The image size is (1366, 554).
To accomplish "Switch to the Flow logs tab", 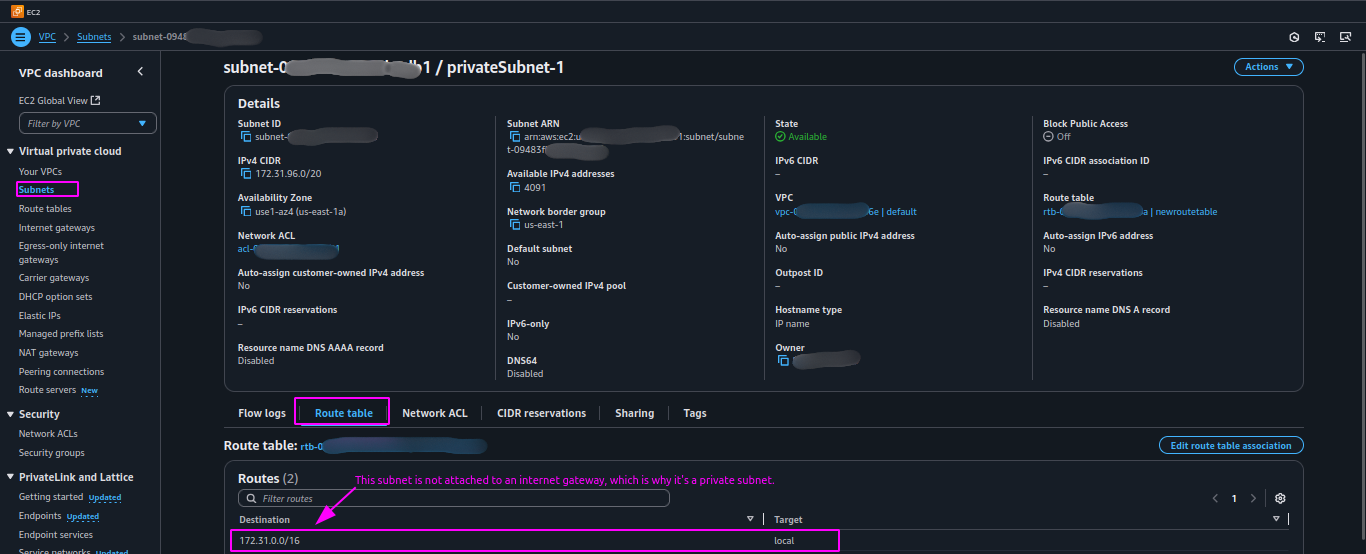I will pyautogui.click(x=262, y=413).
